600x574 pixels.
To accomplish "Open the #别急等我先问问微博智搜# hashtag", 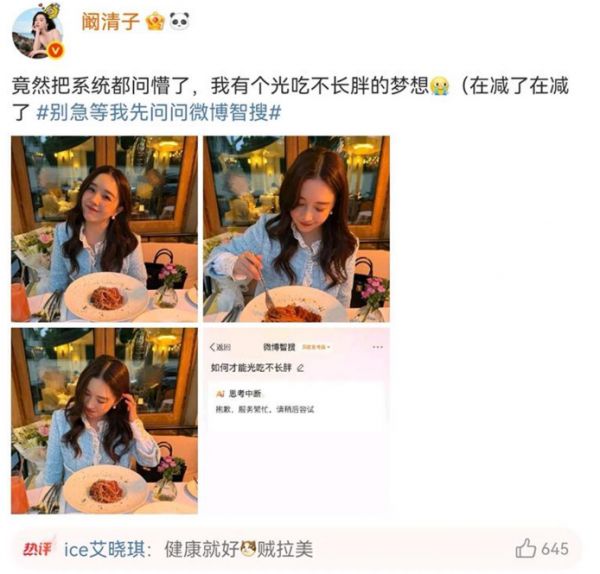I will [x=158, y=113].
